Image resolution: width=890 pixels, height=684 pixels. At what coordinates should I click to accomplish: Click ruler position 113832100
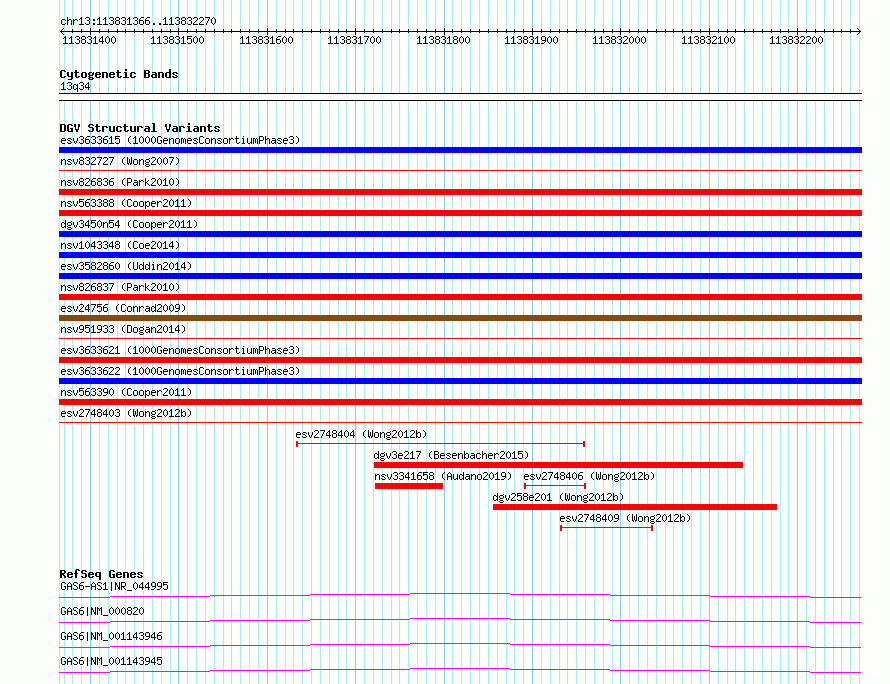[708, 40]
